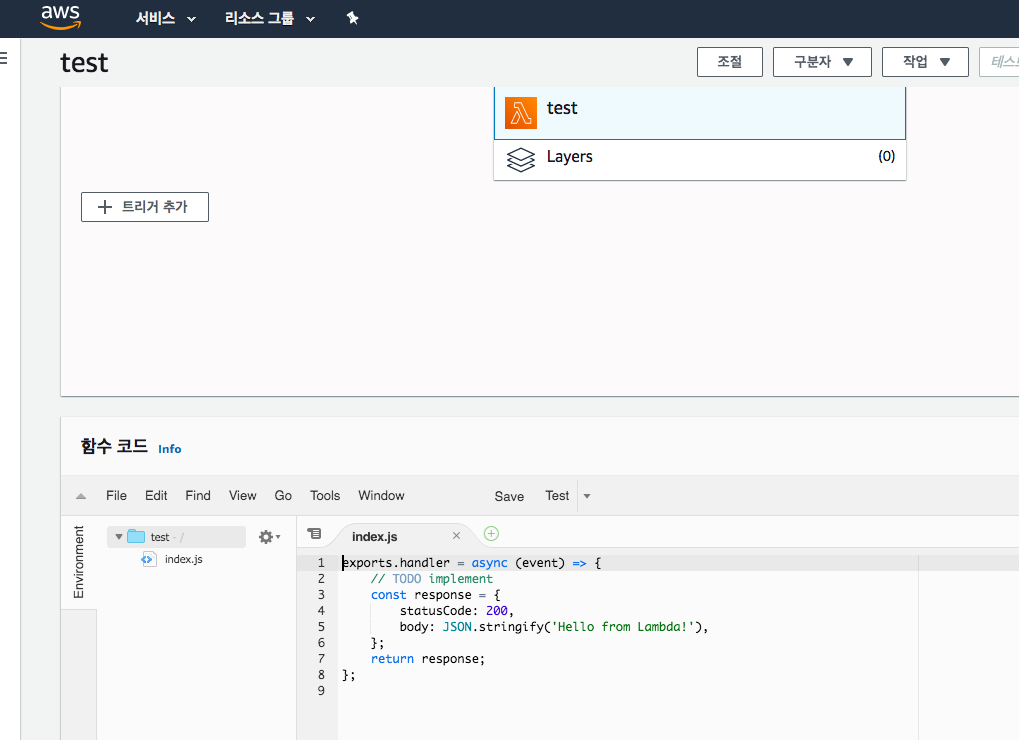Click the pin shortcut icon in header
1019x740 pixels.
(x=352, y=18)
